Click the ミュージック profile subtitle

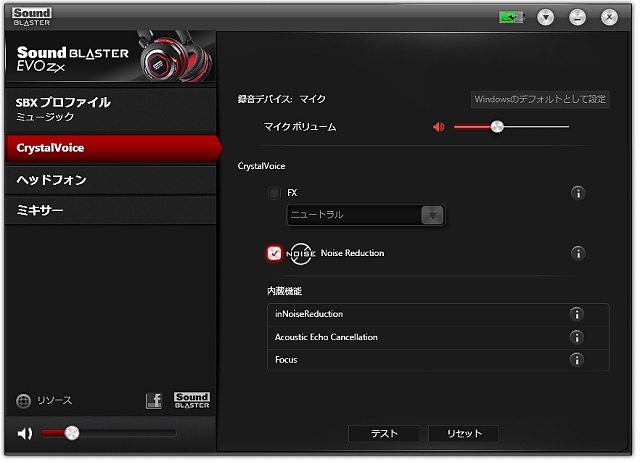45,117
